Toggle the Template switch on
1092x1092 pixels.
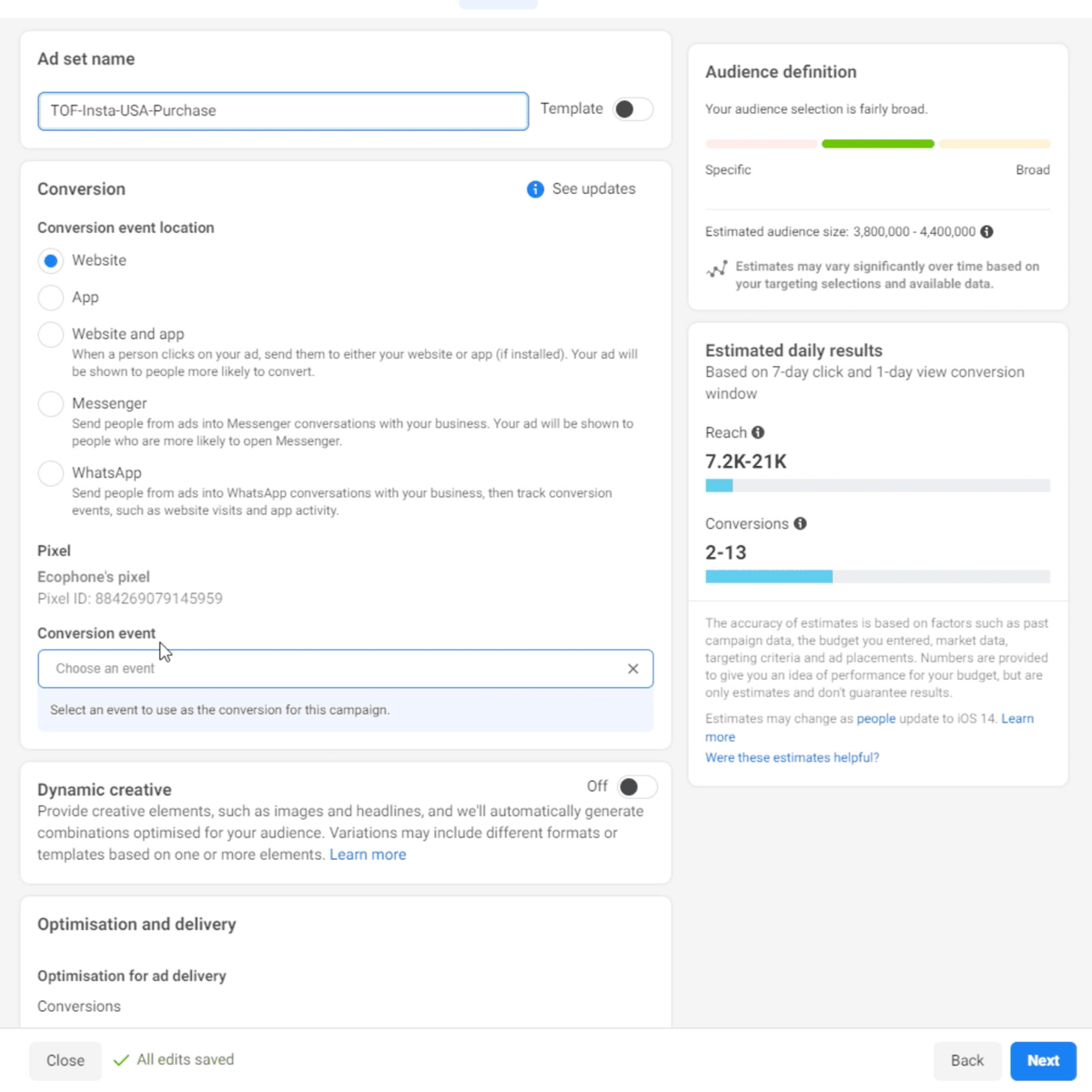click(x=632, y=109)
